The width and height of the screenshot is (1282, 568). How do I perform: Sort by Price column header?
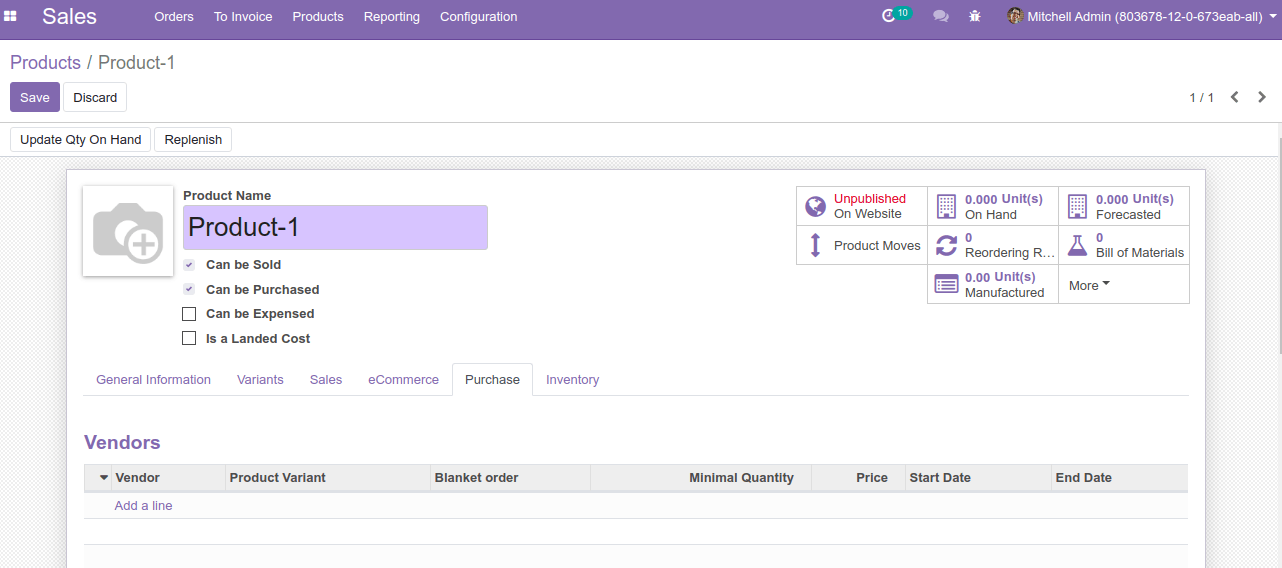pos(858,478)
